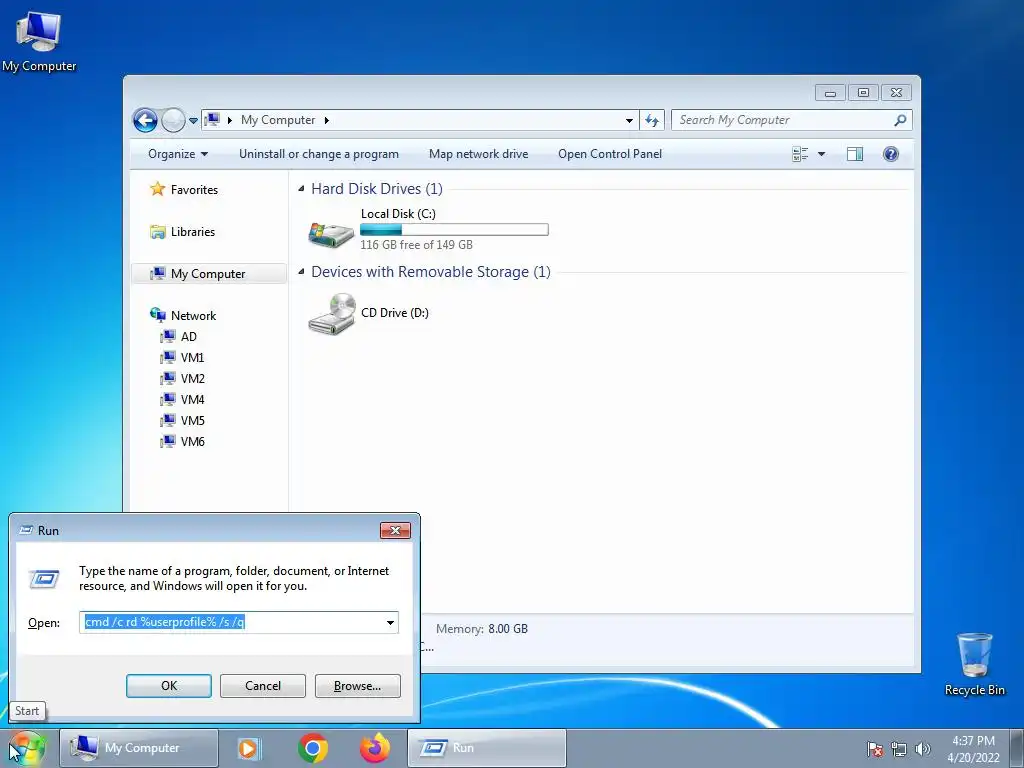1024x768 pixels.
Task: Click the My Computer breadcrumb text
Action: [278, 120]
